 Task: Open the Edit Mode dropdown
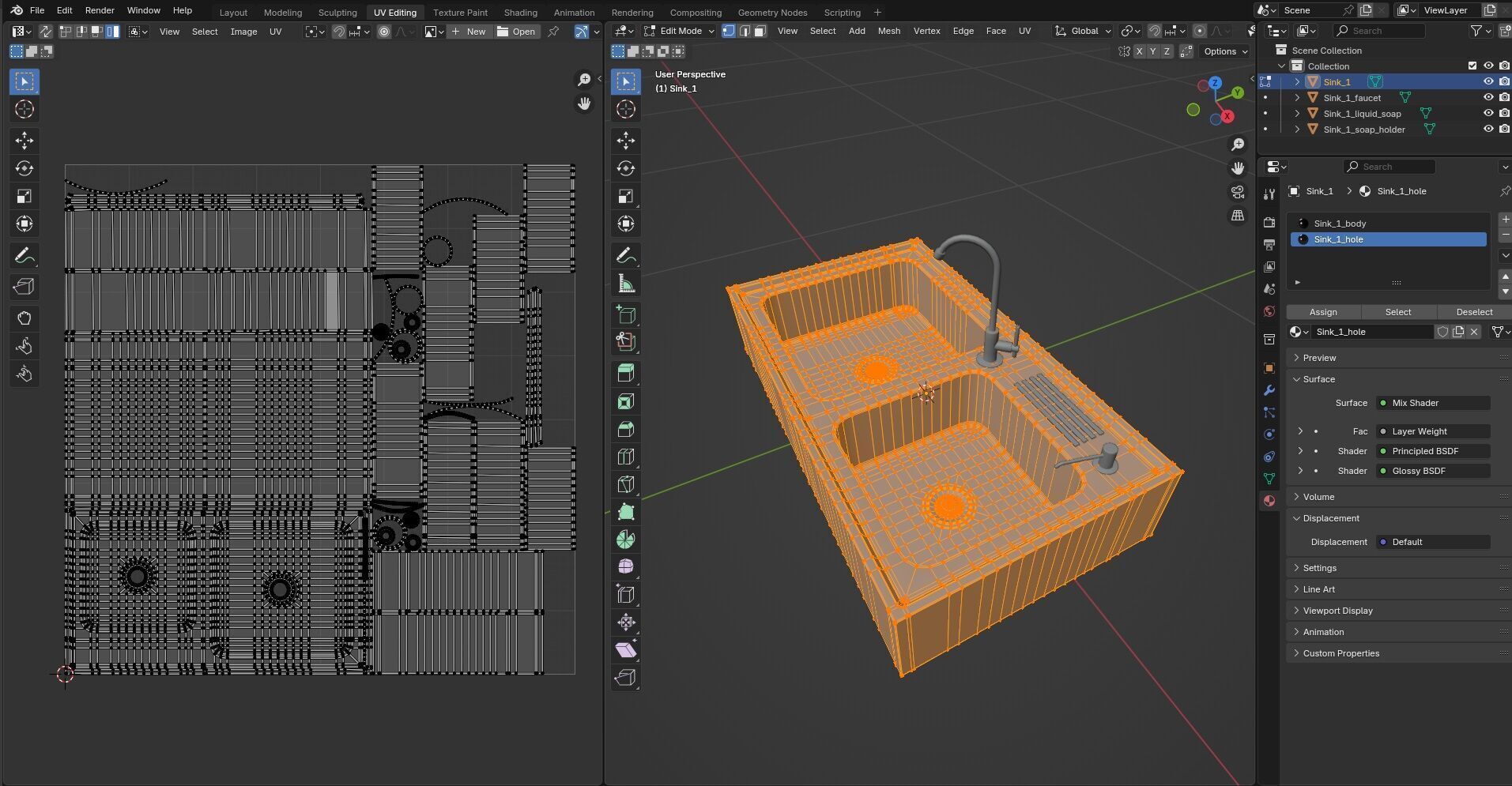pyautogui.click(x=679, y=31)
